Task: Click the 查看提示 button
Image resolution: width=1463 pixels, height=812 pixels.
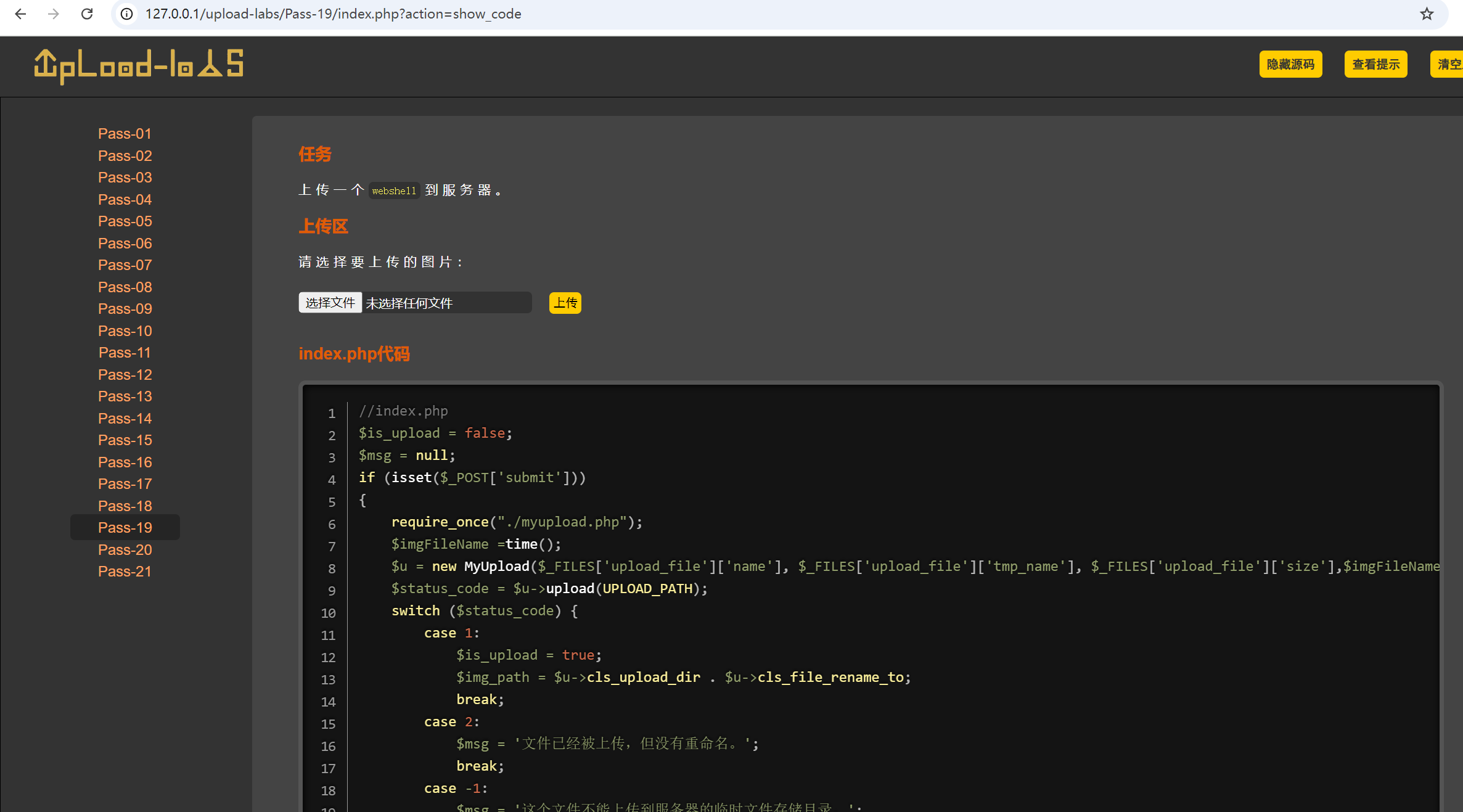Action: point(1375,64)
